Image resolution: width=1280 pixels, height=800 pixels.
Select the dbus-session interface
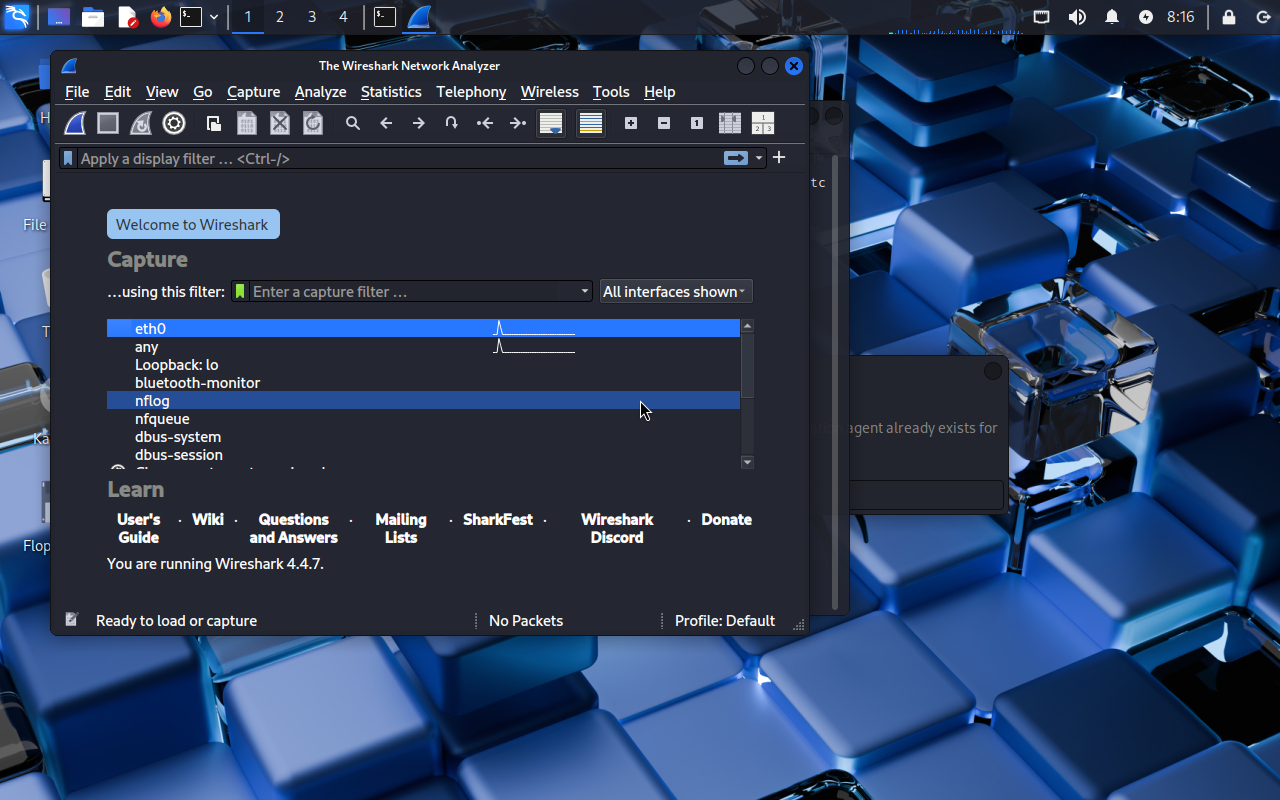tap(423, 454)
